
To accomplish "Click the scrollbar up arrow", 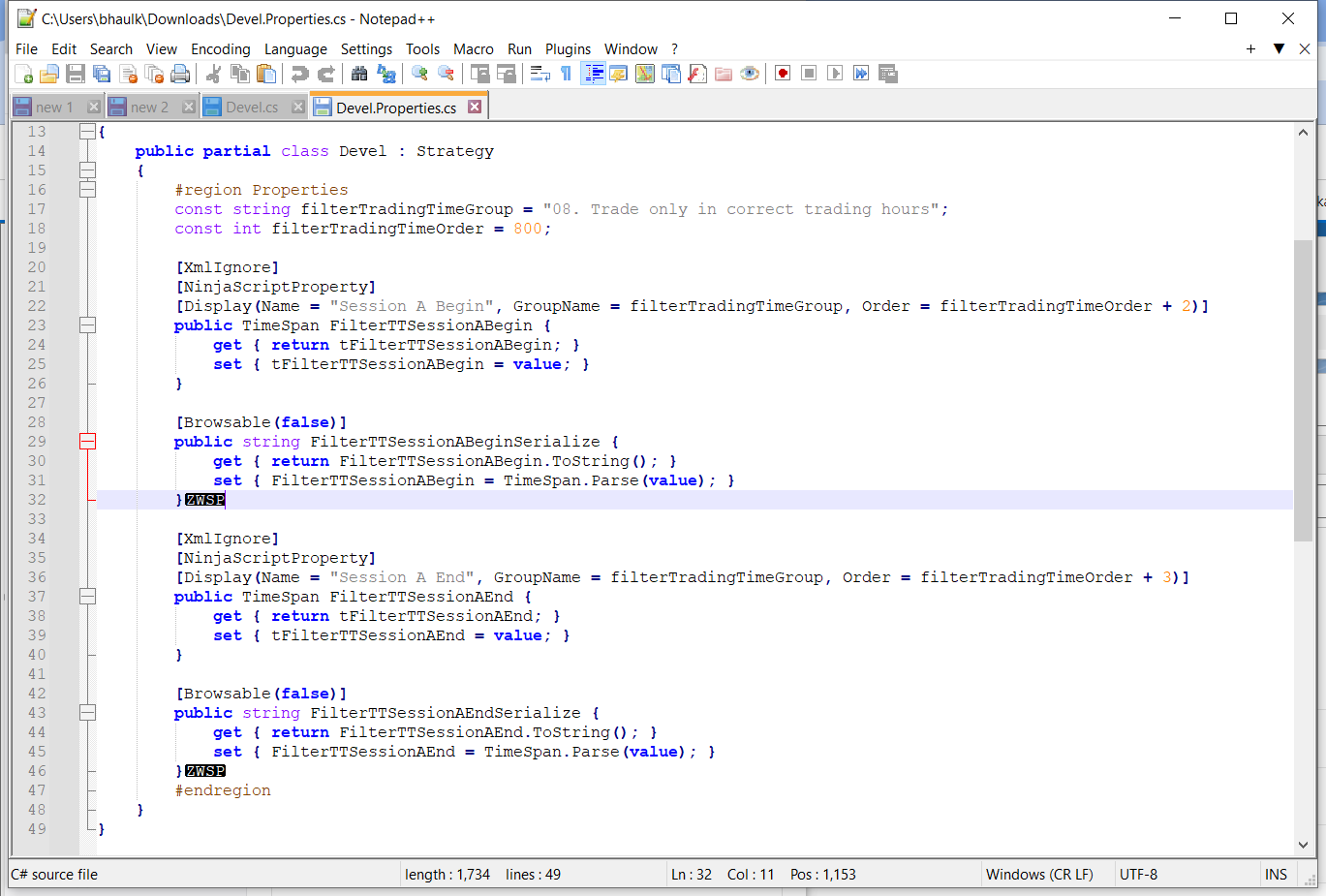I will pyautogui.click(x=1303, y=133).
